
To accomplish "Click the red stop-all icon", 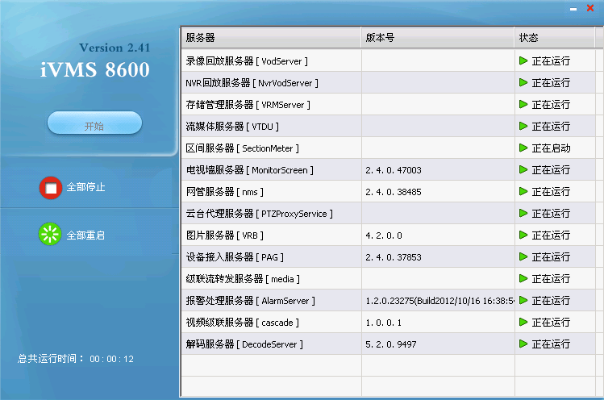I will click(50, 187).
